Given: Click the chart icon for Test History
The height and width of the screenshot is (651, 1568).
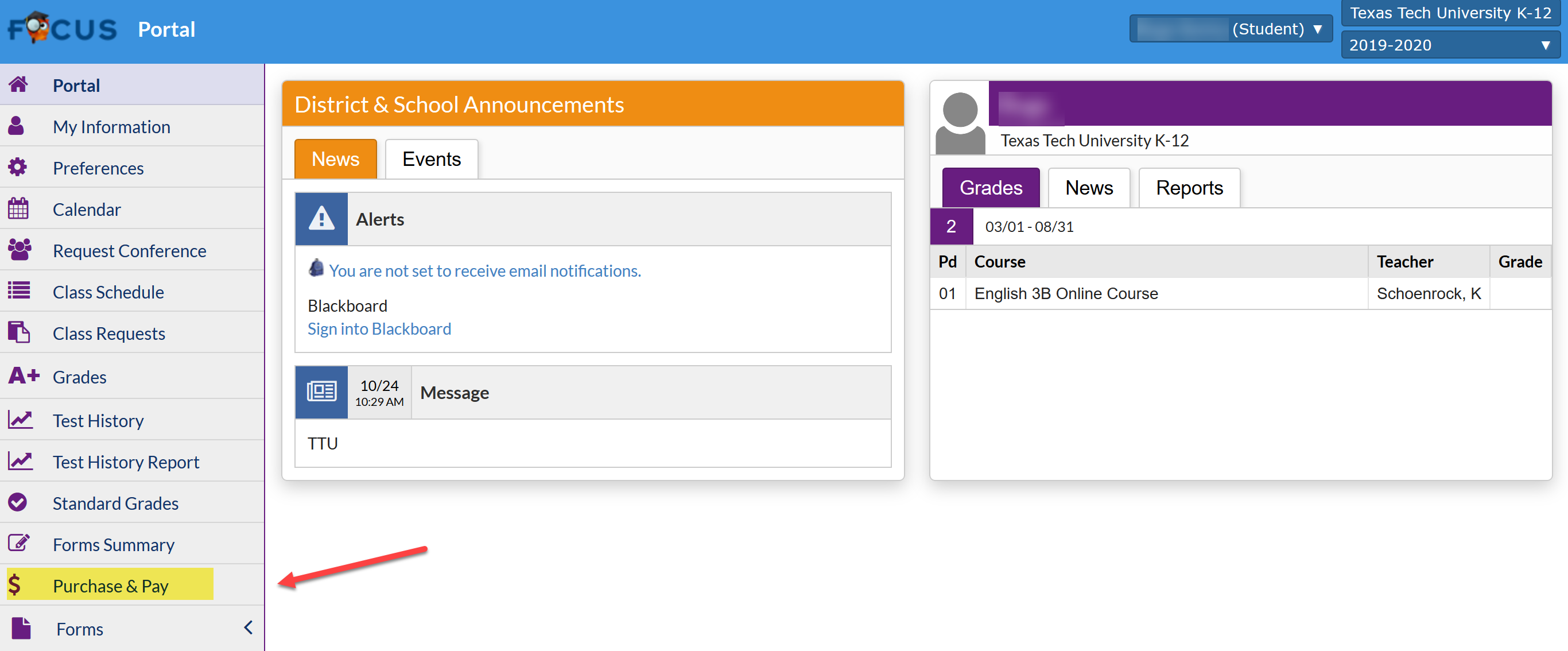Looking at the screenshot, I should pyautogui.click(x=21, y=420).
